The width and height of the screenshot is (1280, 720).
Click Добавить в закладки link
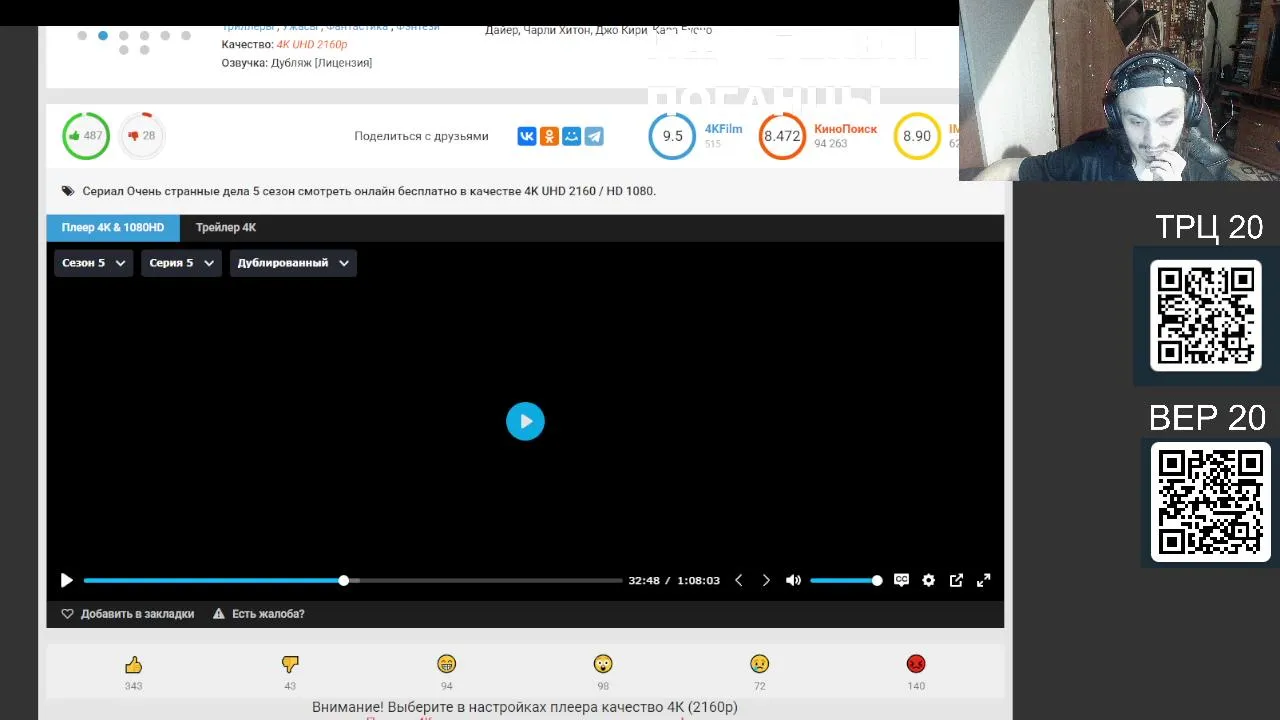(128, 614)
